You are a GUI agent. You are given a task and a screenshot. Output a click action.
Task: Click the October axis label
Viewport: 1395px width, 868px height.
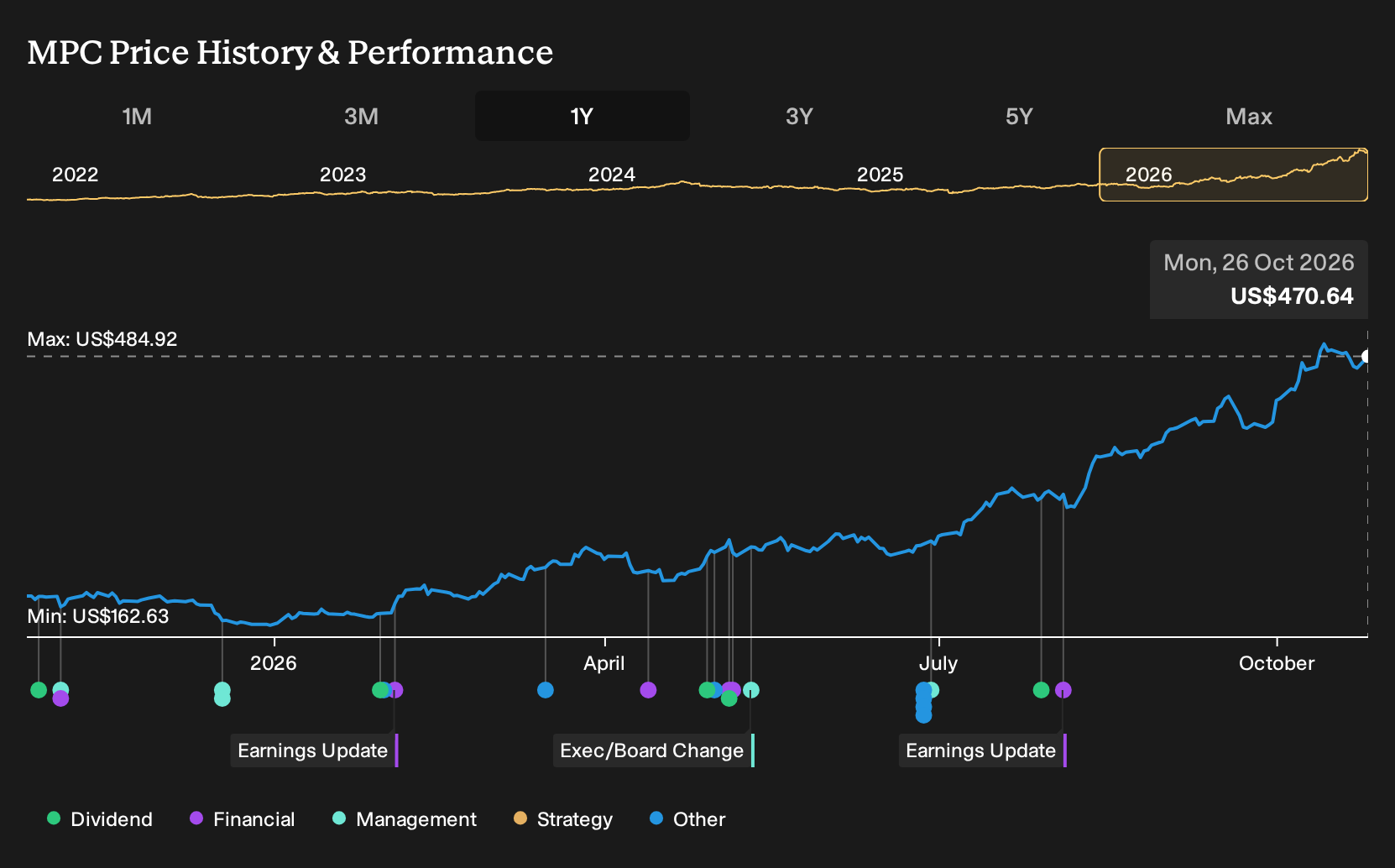[1277, 663]
